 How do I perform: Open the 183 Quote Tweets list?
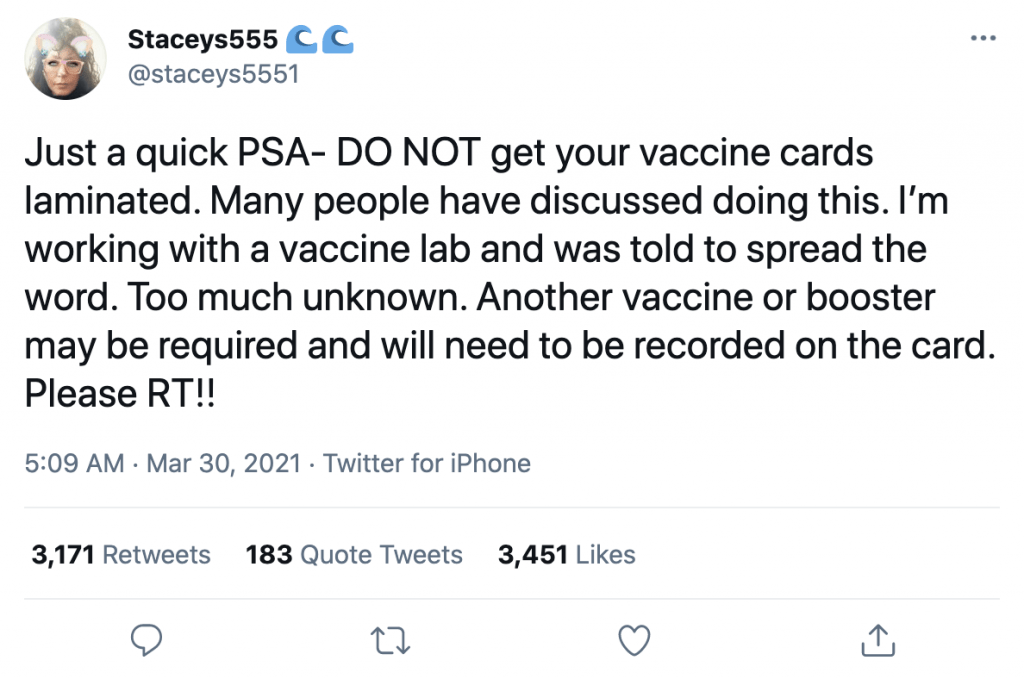pos(354,555)
